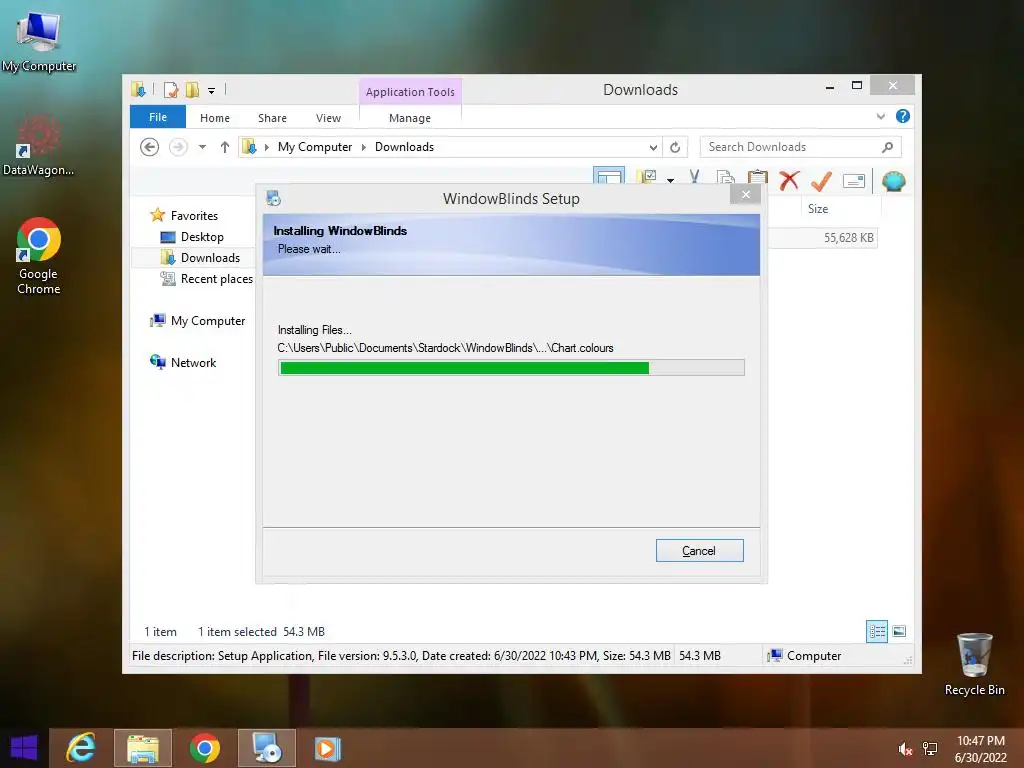Click the new folder icon in title bar

point(192,89)
